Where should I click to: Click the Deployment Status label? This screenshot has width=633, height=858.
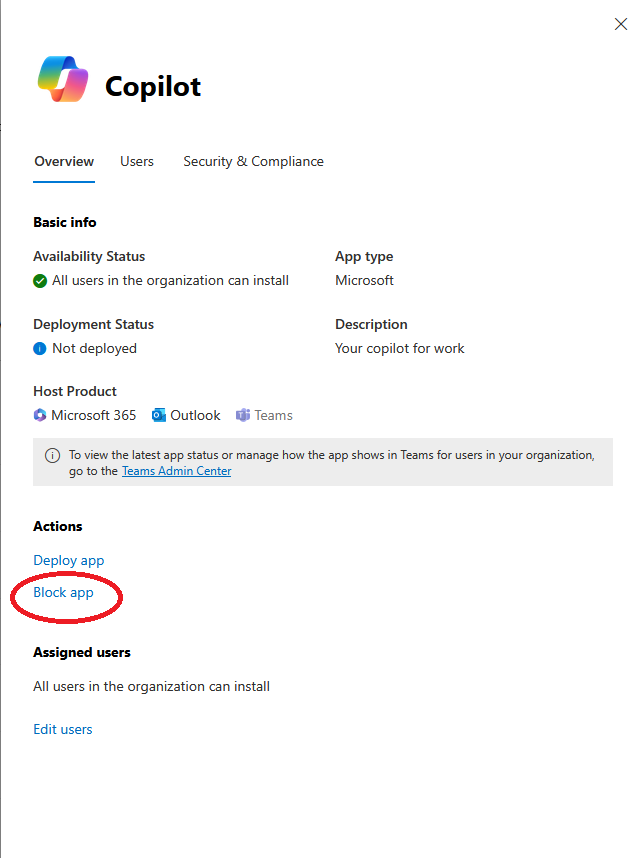tap(94, 324)
